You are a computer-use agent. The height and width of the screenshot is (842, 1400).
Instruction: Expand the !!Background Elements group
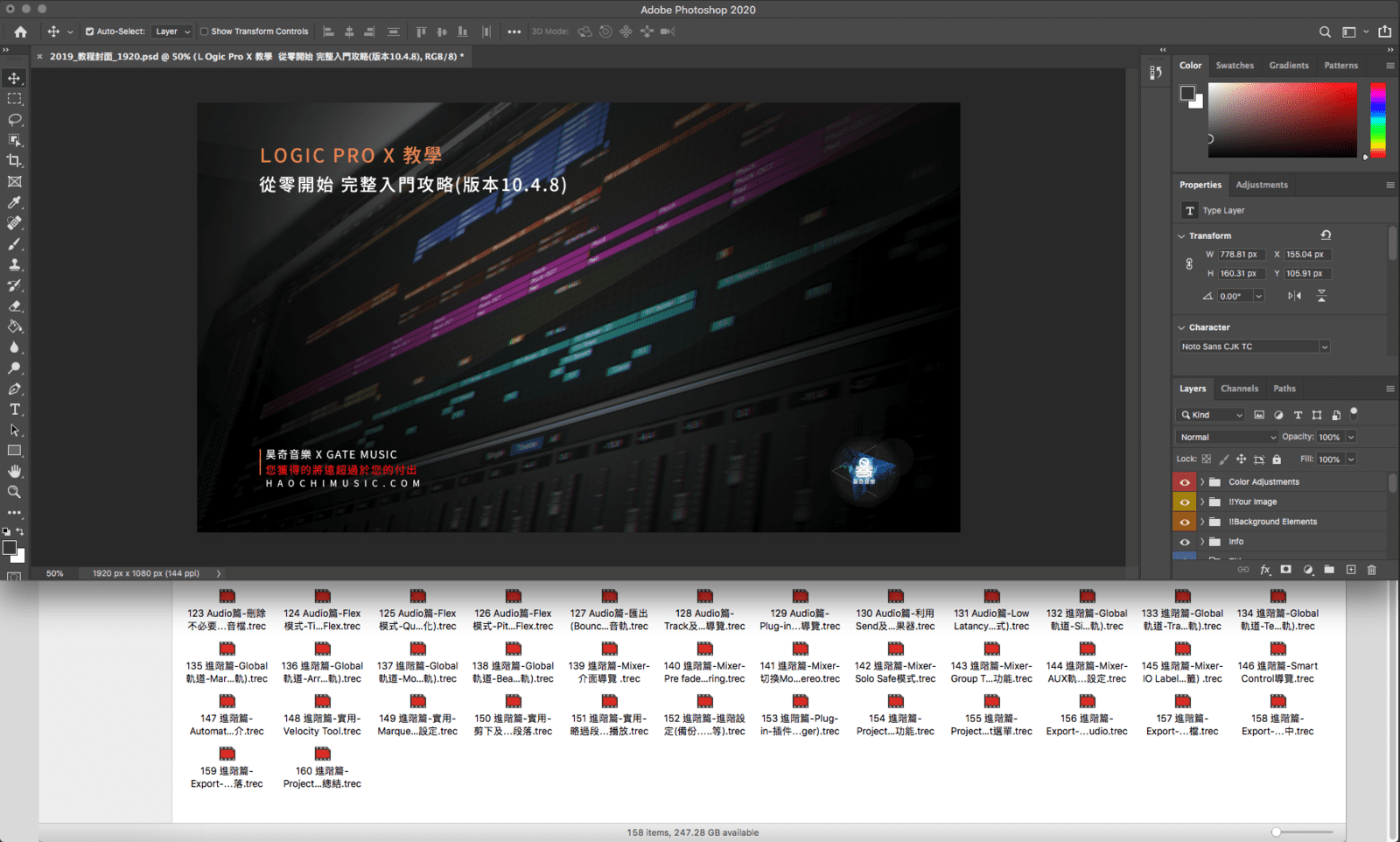pyautogui.click(x=1202, y=522)
